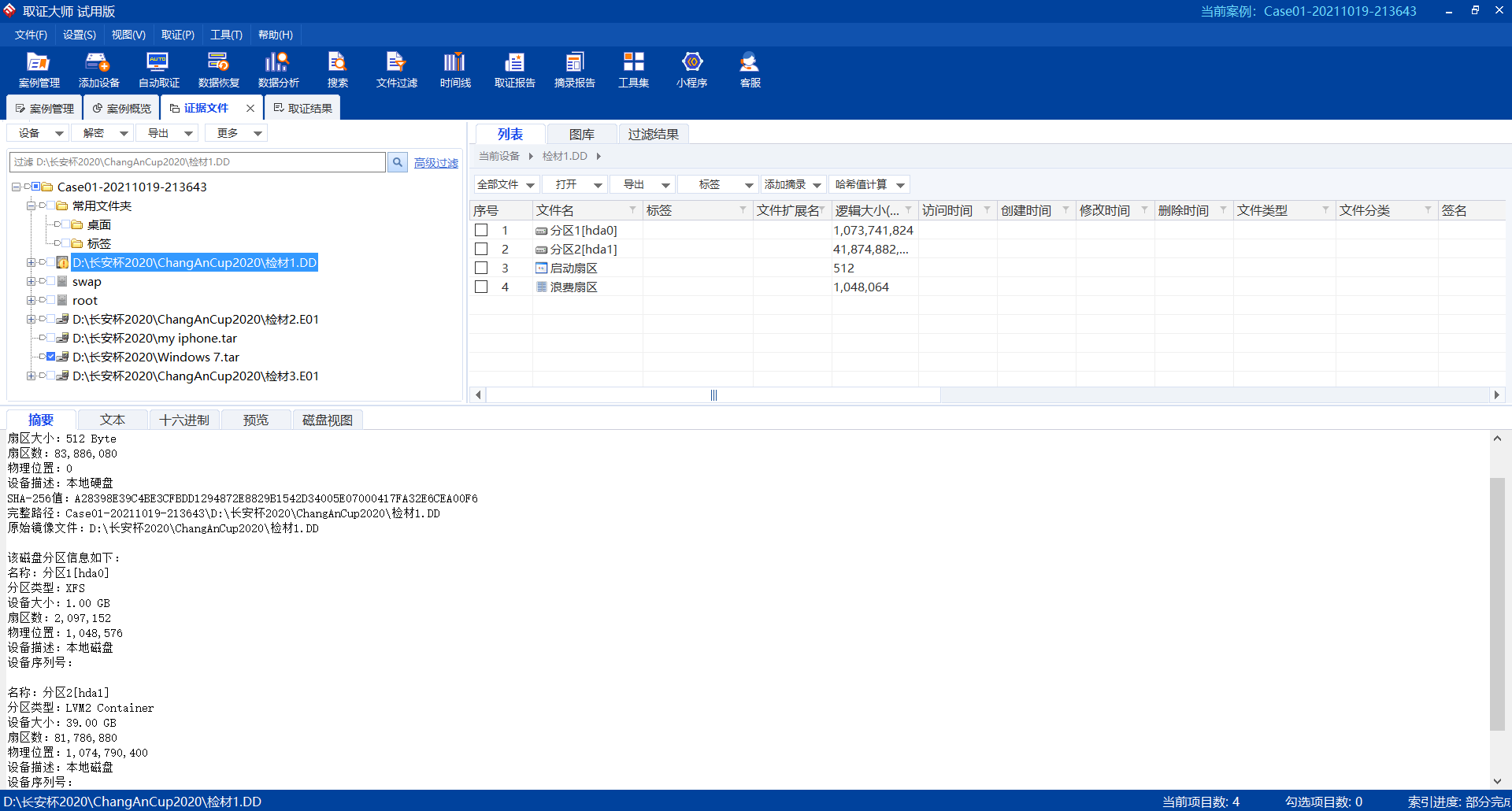Image resolution: width=1512 pixels, height=811 pixels.
Task: Open the left panel 导出 dropdown
Action: (x=168, y=133)
